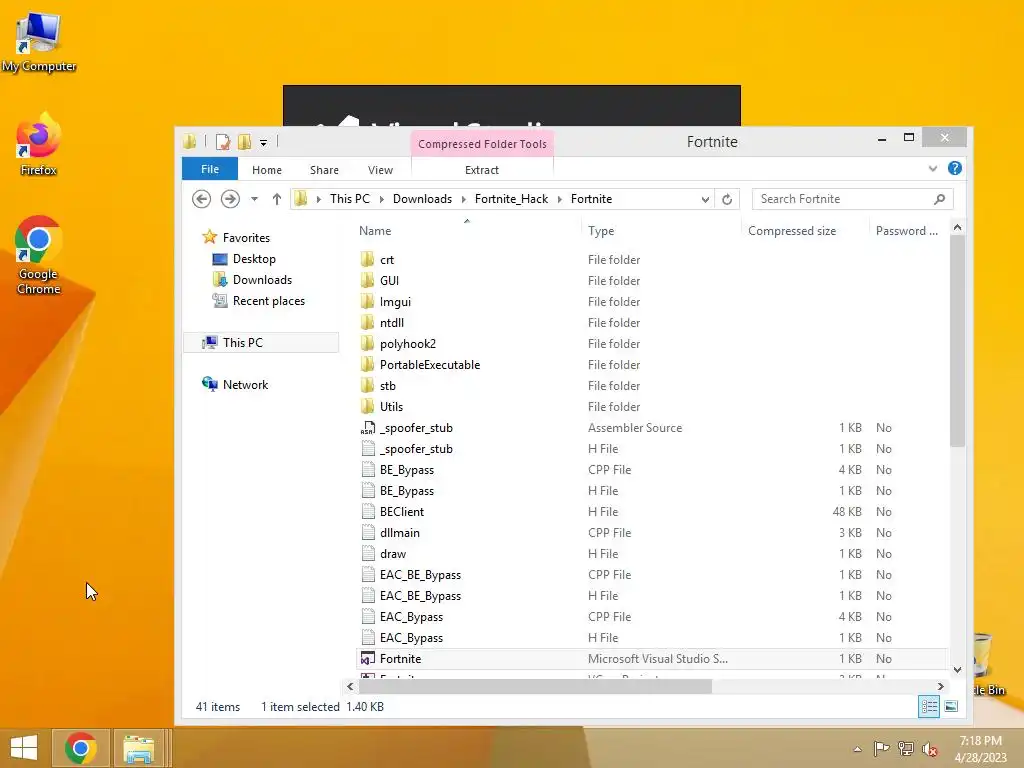Image resolution: width=1024 pixels, height=768 pixels.
Task: Show hidden tray icons arrow
Action: 857,749
